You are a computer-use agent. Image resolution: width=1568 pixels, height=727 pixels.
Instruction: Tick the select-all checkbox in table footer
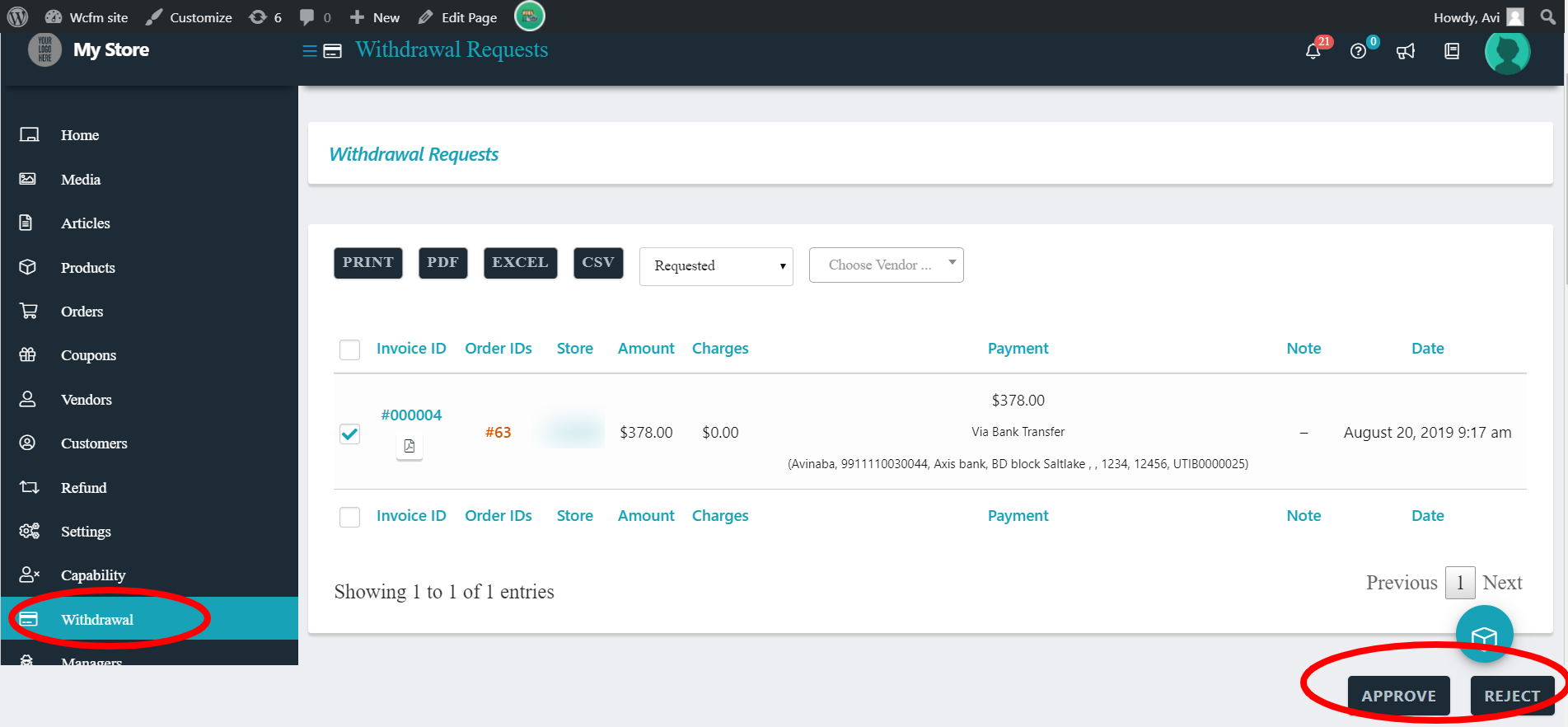pyautogui.click(x=349, y=517)
